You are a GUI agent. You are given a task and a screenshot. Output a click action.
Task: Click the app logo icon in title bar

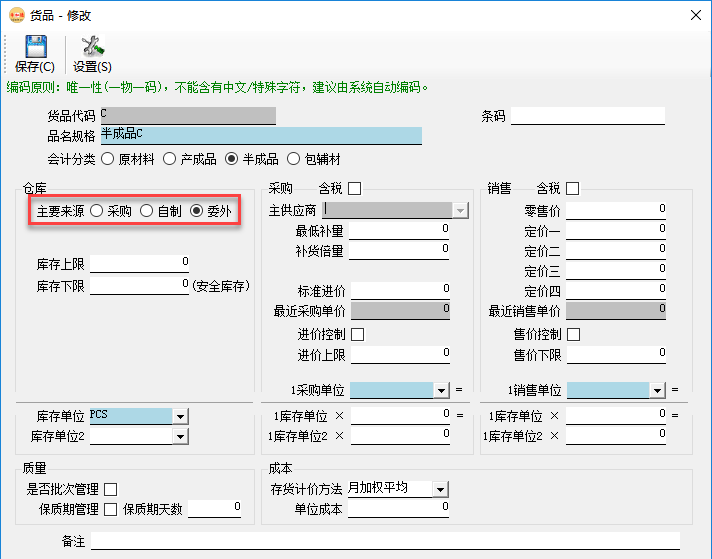pos(17,15)
